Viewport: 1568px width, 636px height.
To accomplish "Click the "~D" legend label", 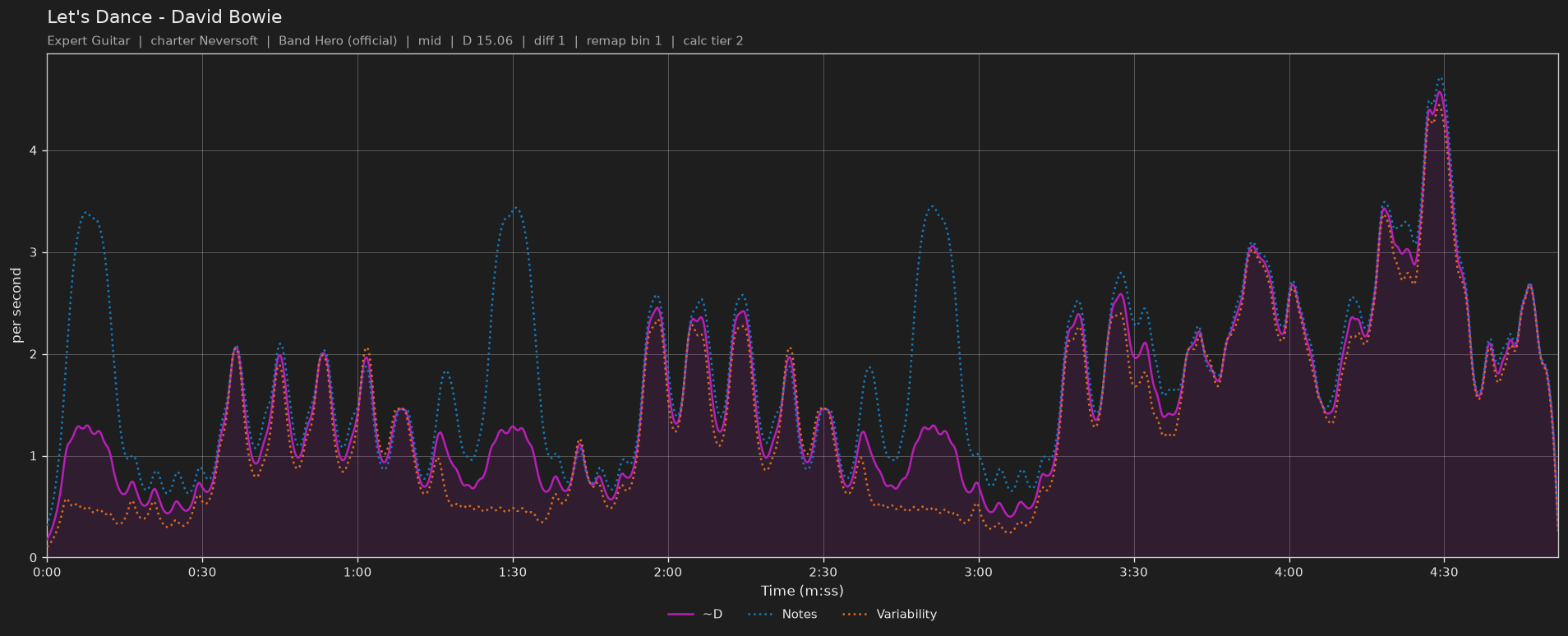I will pos(713,615).
